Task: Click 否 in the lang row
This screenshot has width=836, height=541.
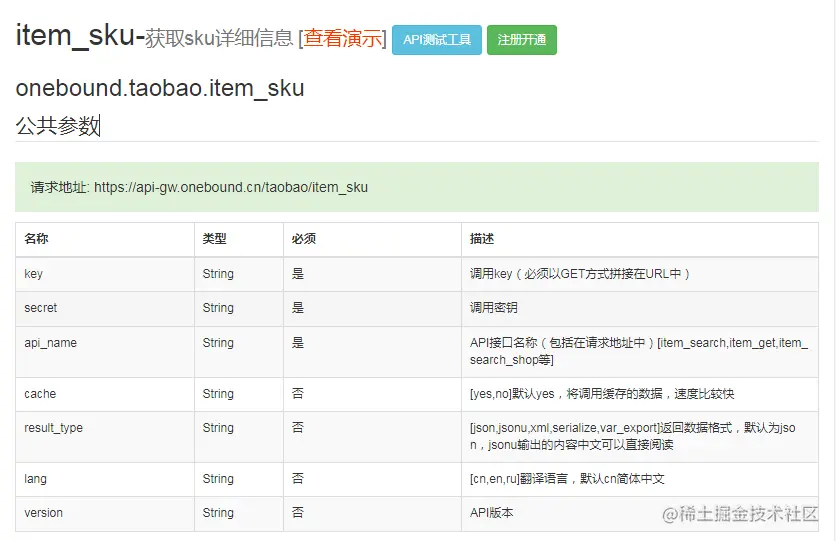Action: point(298,479)
